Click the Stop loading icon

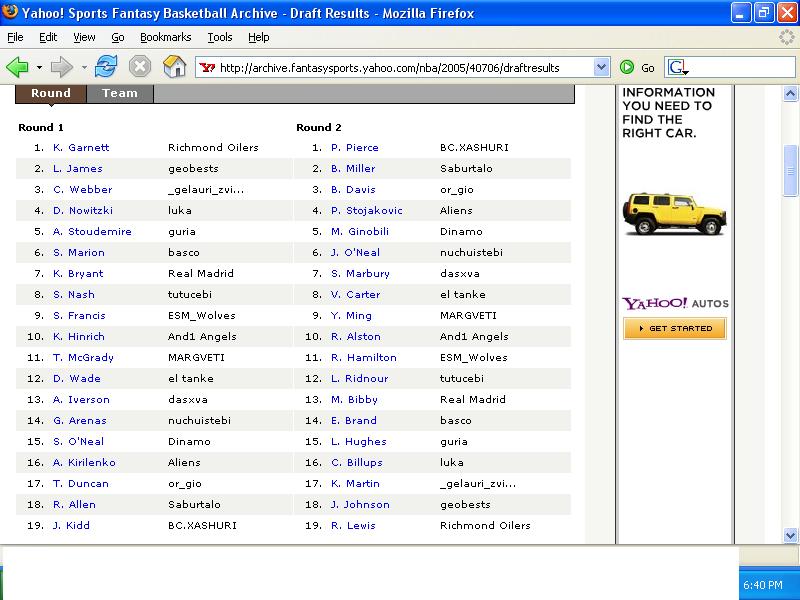(x=140, y=67)
